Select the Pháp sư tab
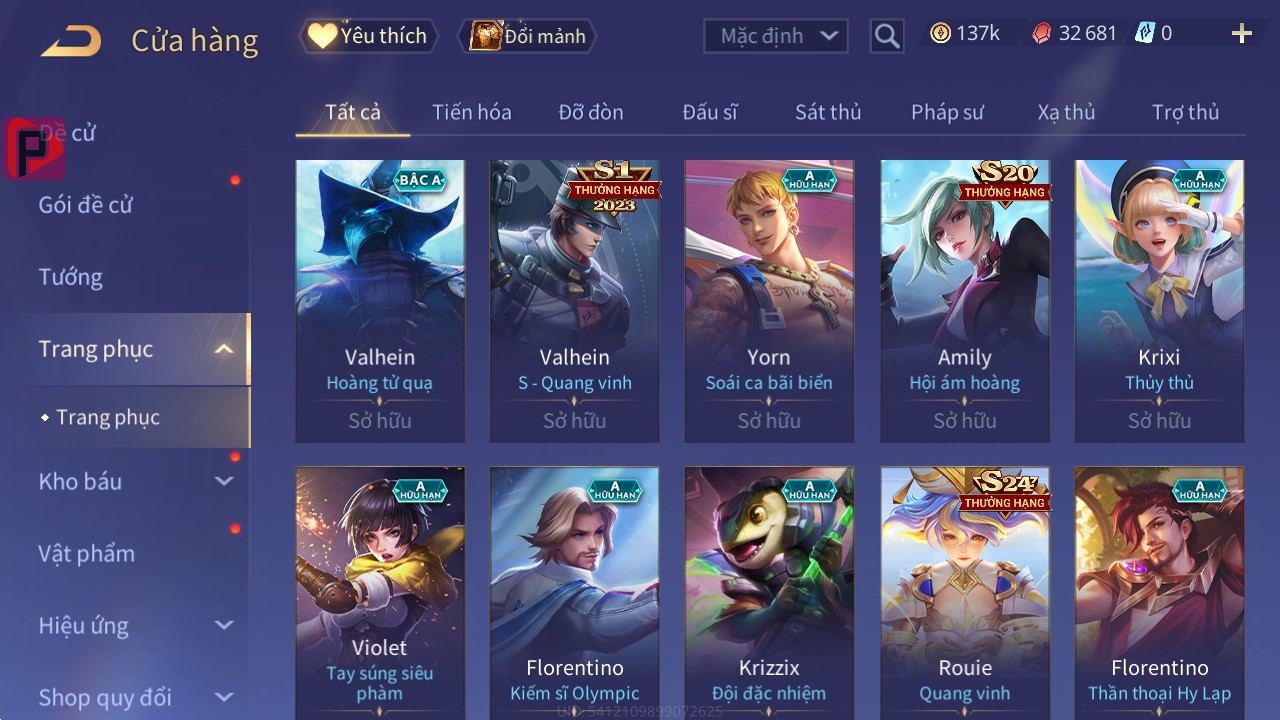1280x720 pixels. (947, 112)
